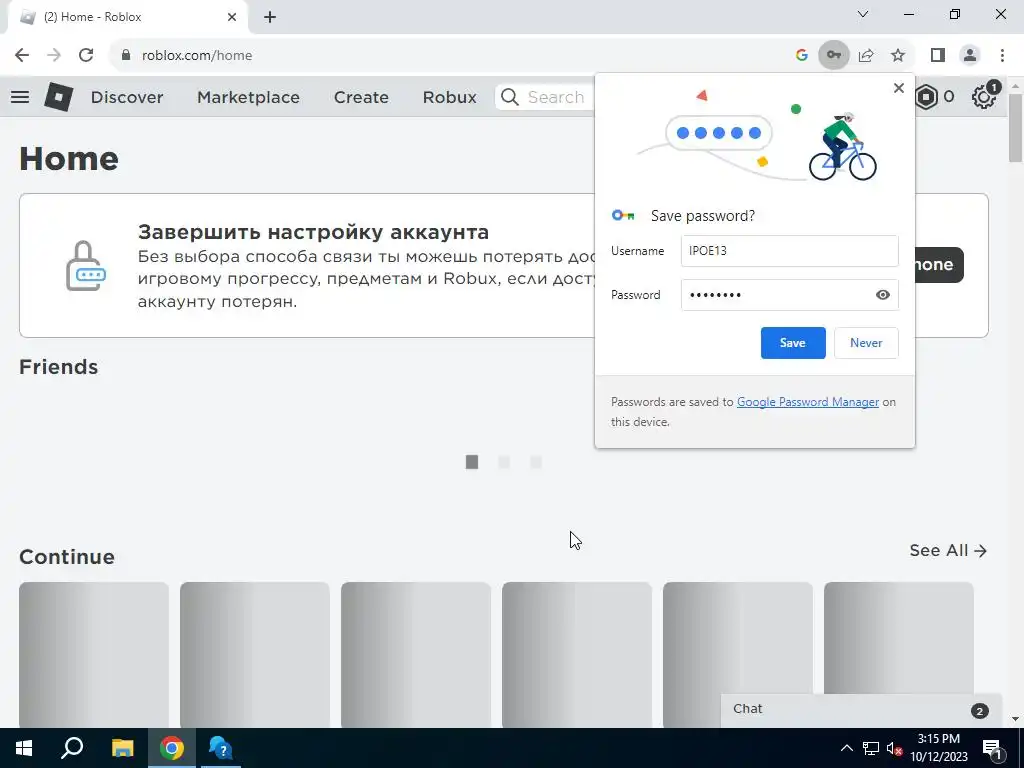Click the browser forward arrow
Screen dimensions: 1024x768
[x=54, y=55]
